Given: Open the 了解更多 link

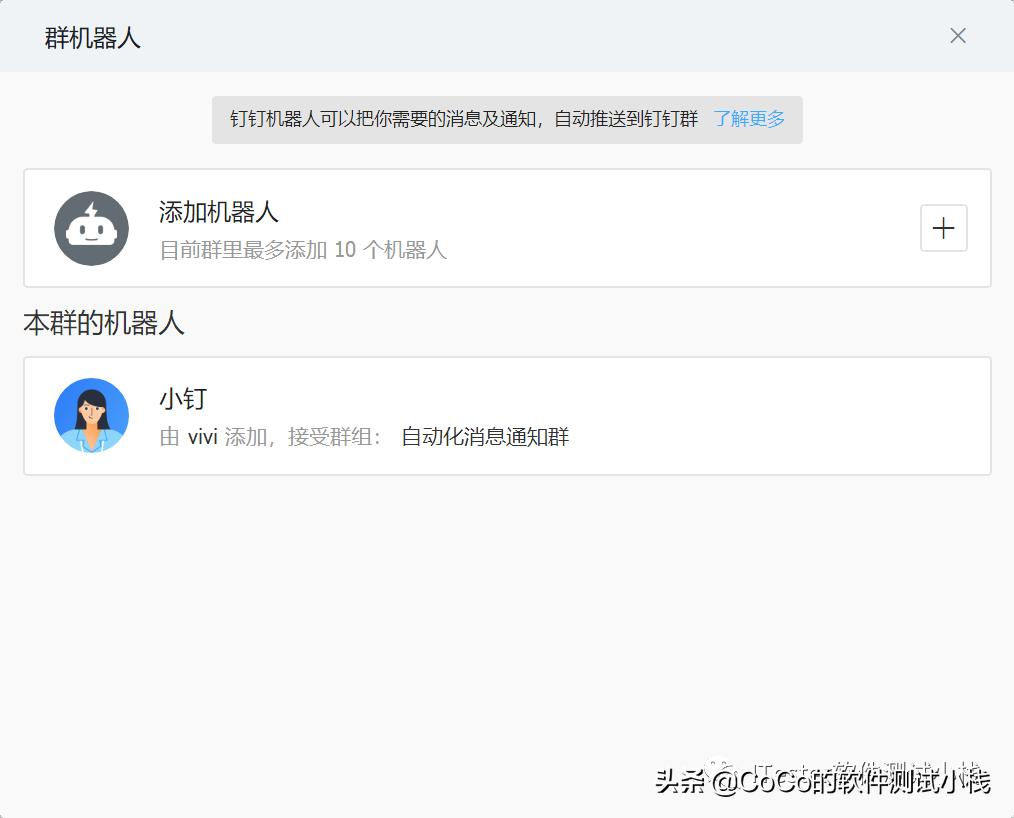Looking at the screenshot, I should point(750,118).
